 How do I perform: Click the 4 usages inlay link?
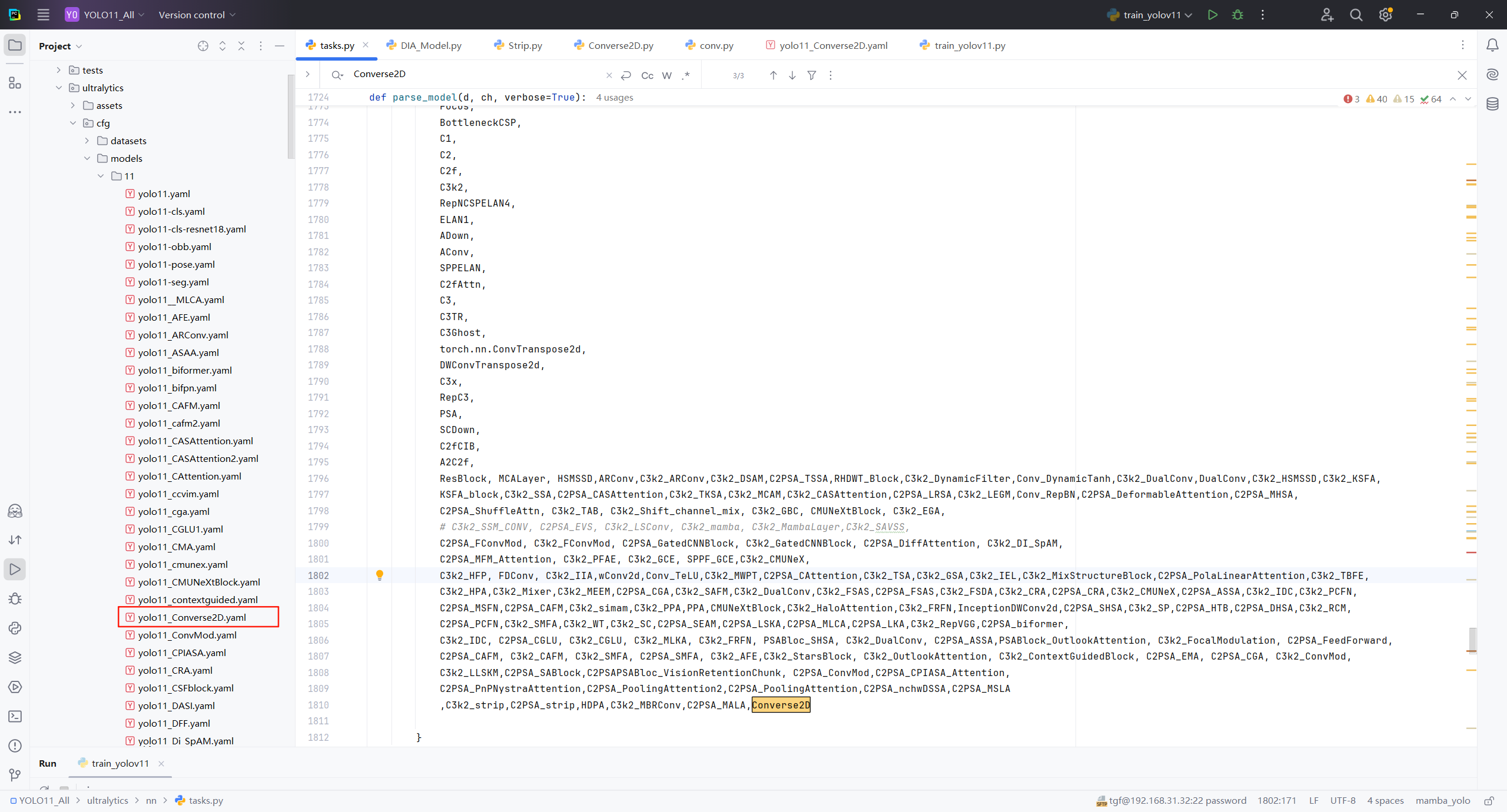click(x=614, y=98)
